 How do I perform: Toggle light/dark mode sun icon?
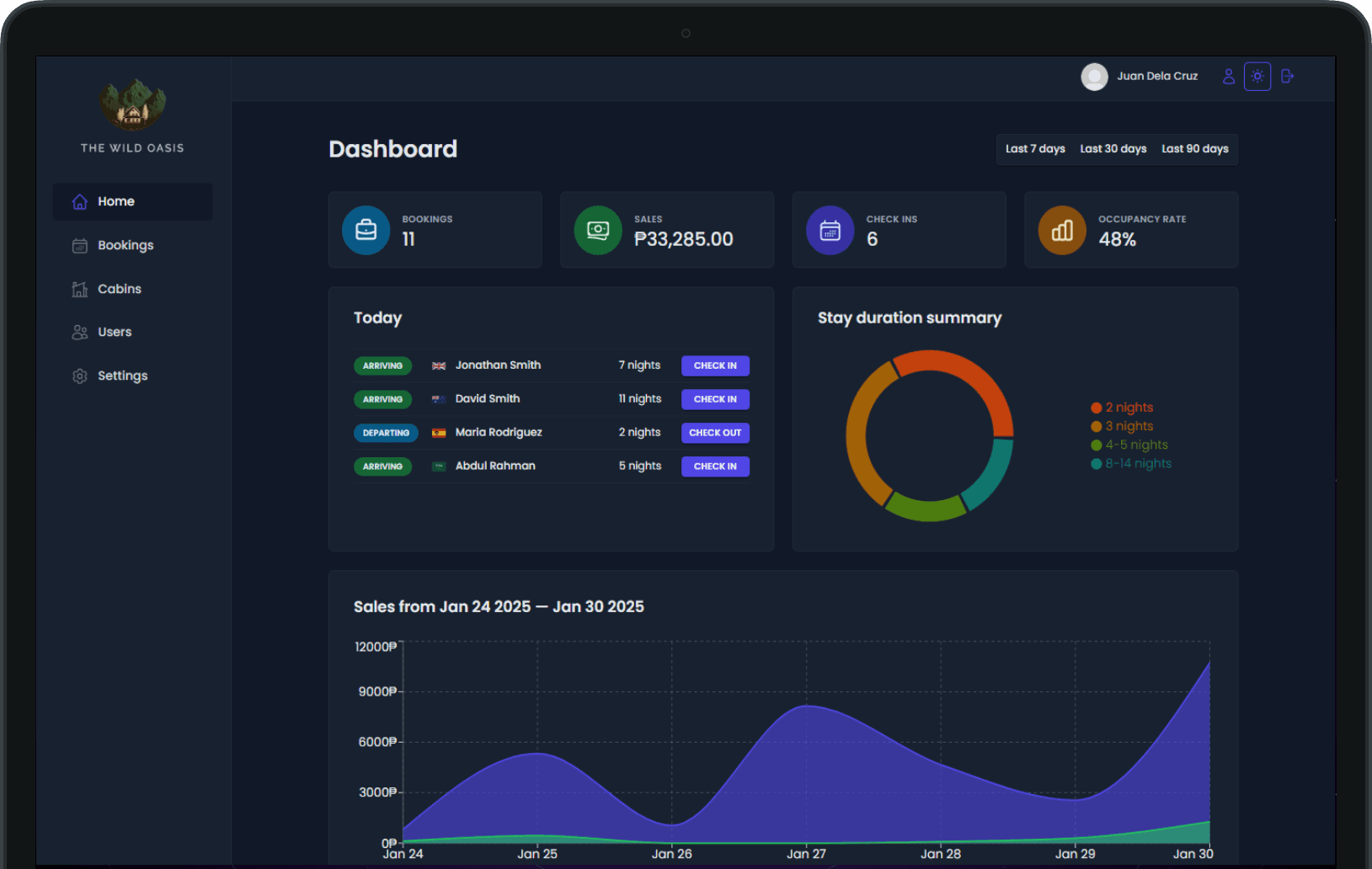tap(1257, 77)
